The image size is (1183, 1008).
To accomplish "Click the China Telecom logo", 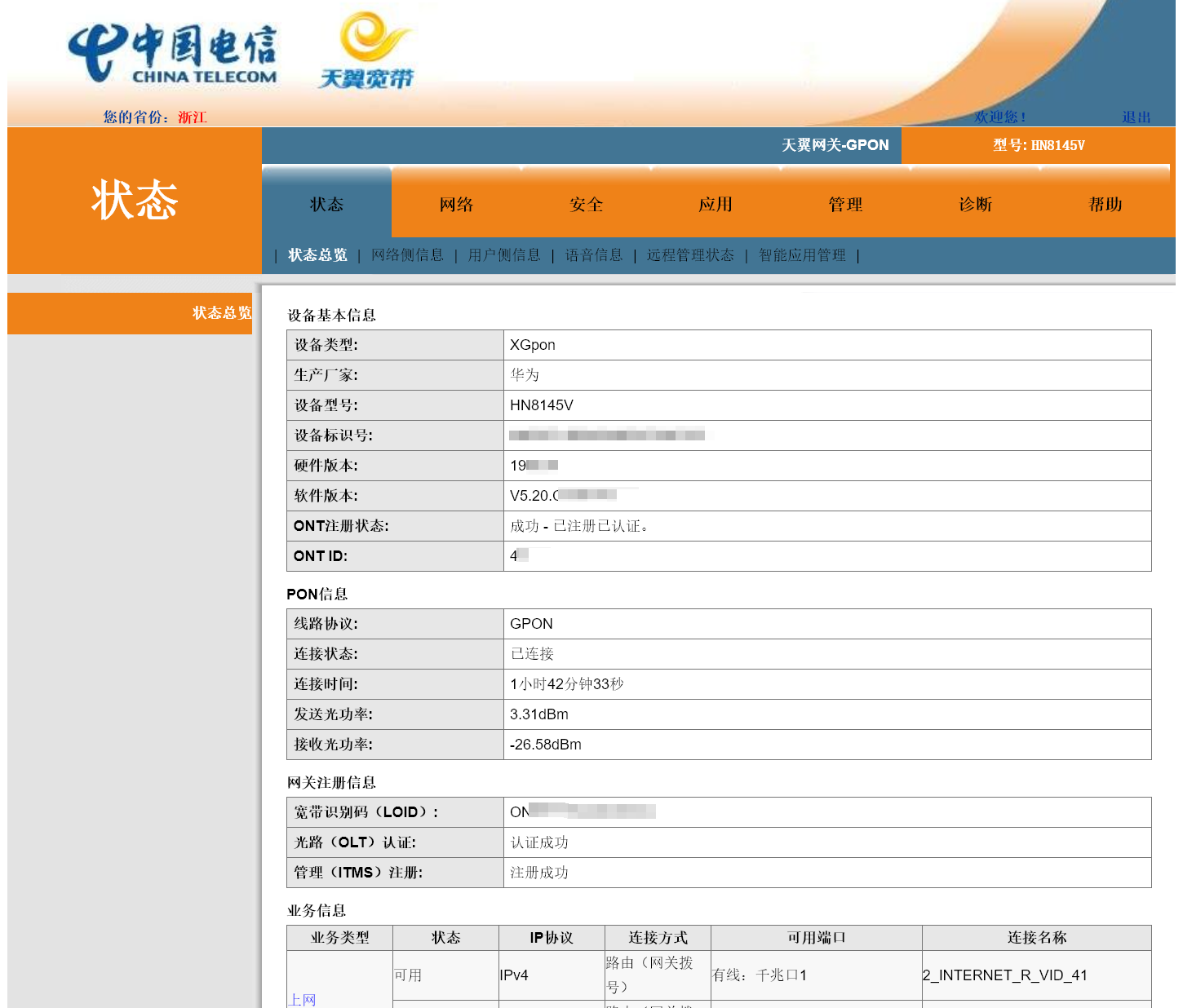I will click(172, 53).
